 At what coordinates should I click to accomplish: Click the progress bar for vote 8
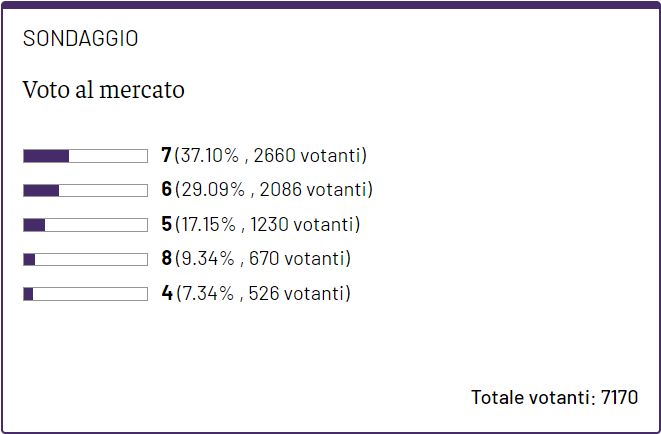[x=86, y=260]
